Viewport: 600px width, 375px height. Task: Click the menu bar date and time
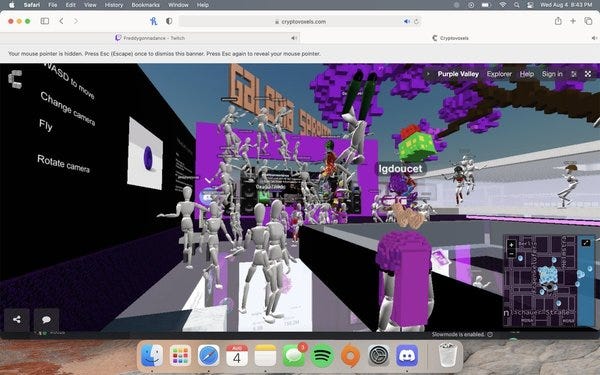pyautogui.click(x=566, y=5)
